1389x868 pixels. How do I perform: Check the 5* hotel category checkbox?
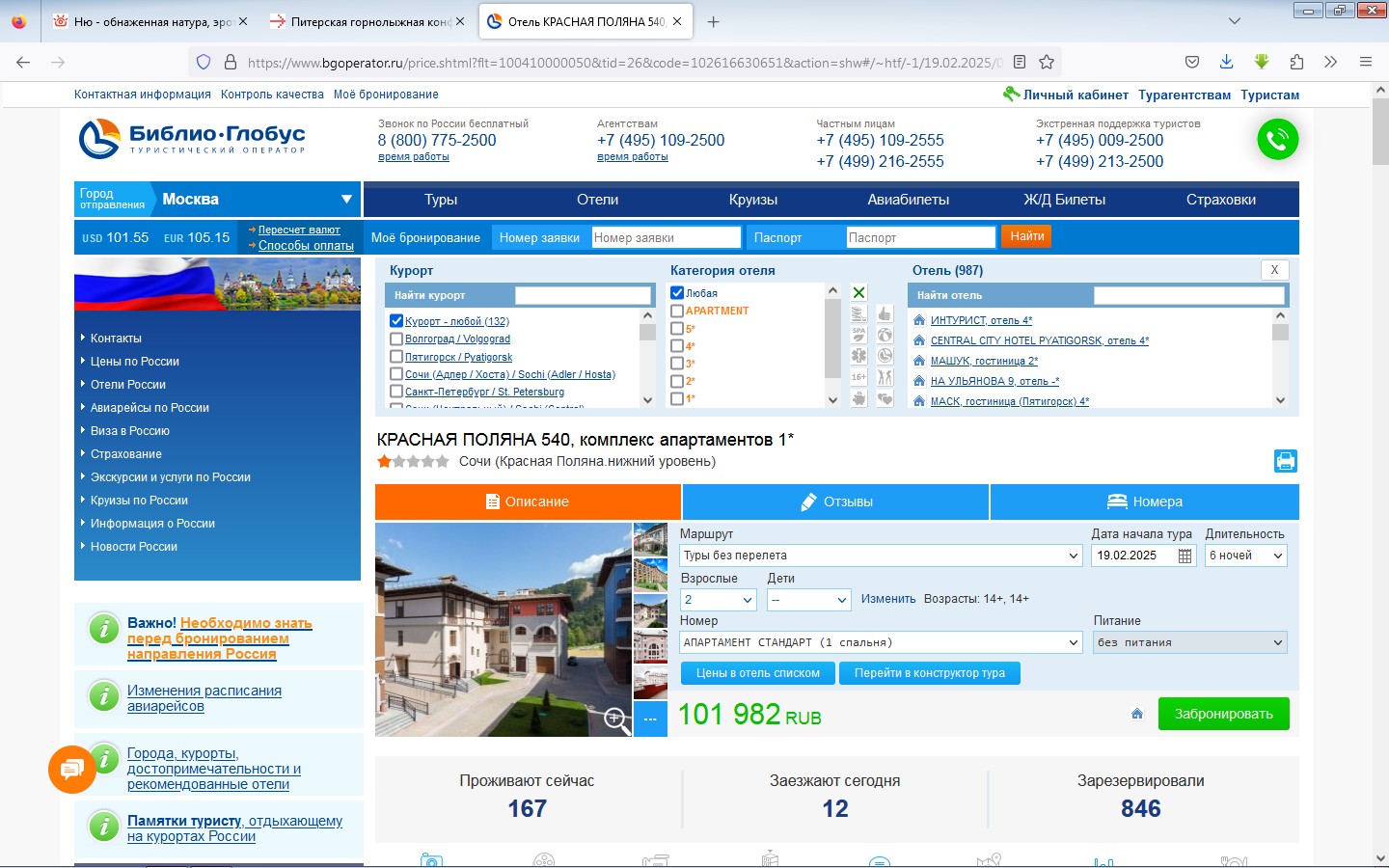click(x=677, y=329)
